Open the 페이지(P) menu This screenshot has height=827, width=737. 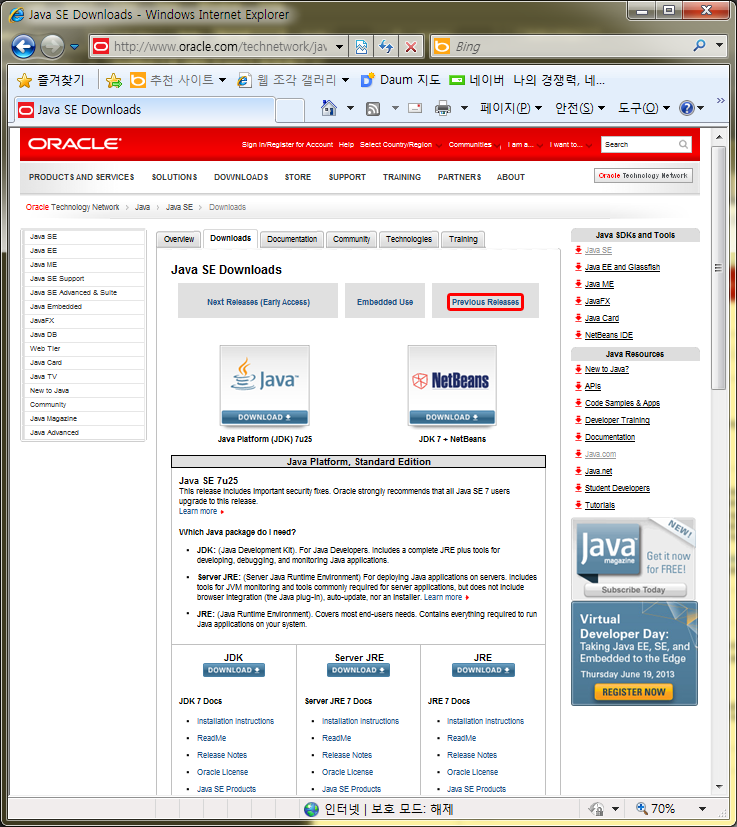[x=511, y=108]
